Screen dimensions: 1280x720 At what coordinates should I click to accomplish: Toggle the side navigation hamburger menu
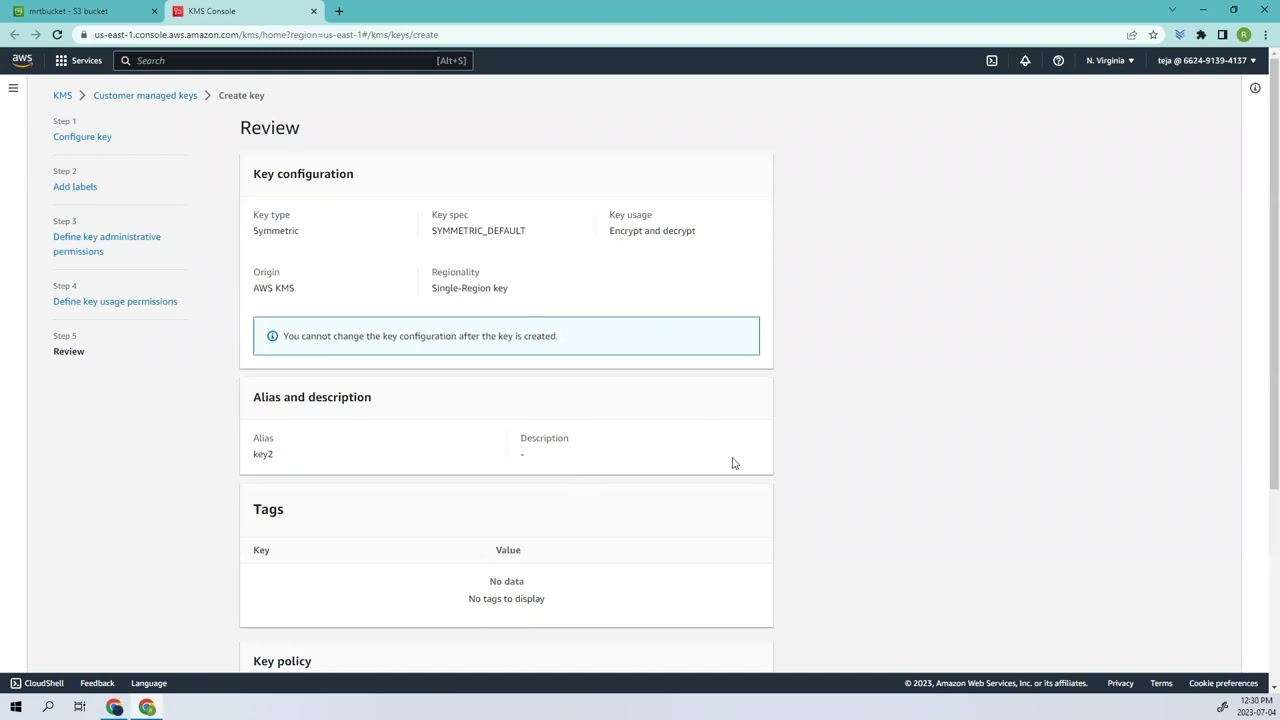click(13, 88)
